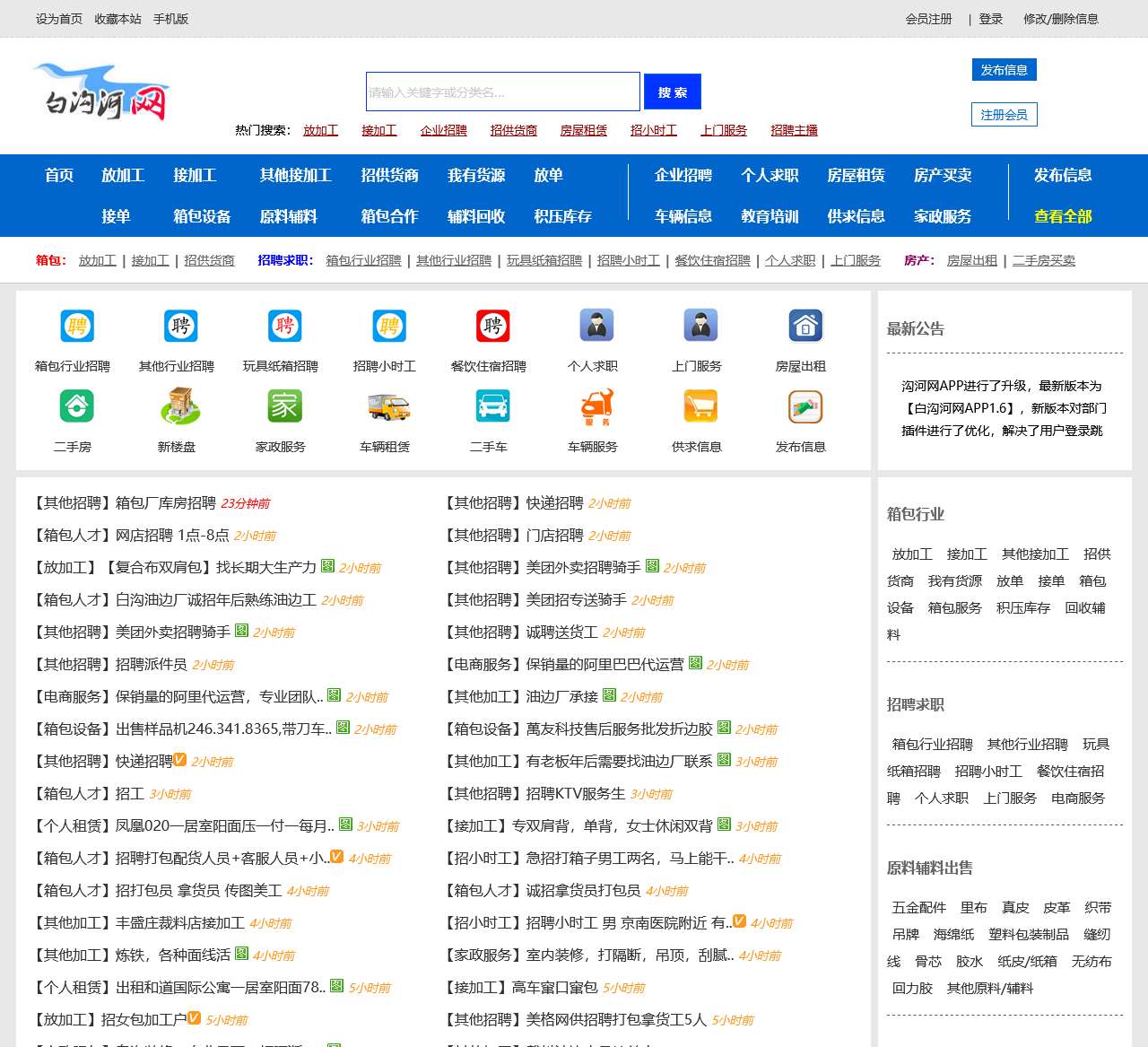Click image badge beside 炼铁，各种面线活 listing
This screenshot has width=1148, height=1047.
(x=241, y=953)
